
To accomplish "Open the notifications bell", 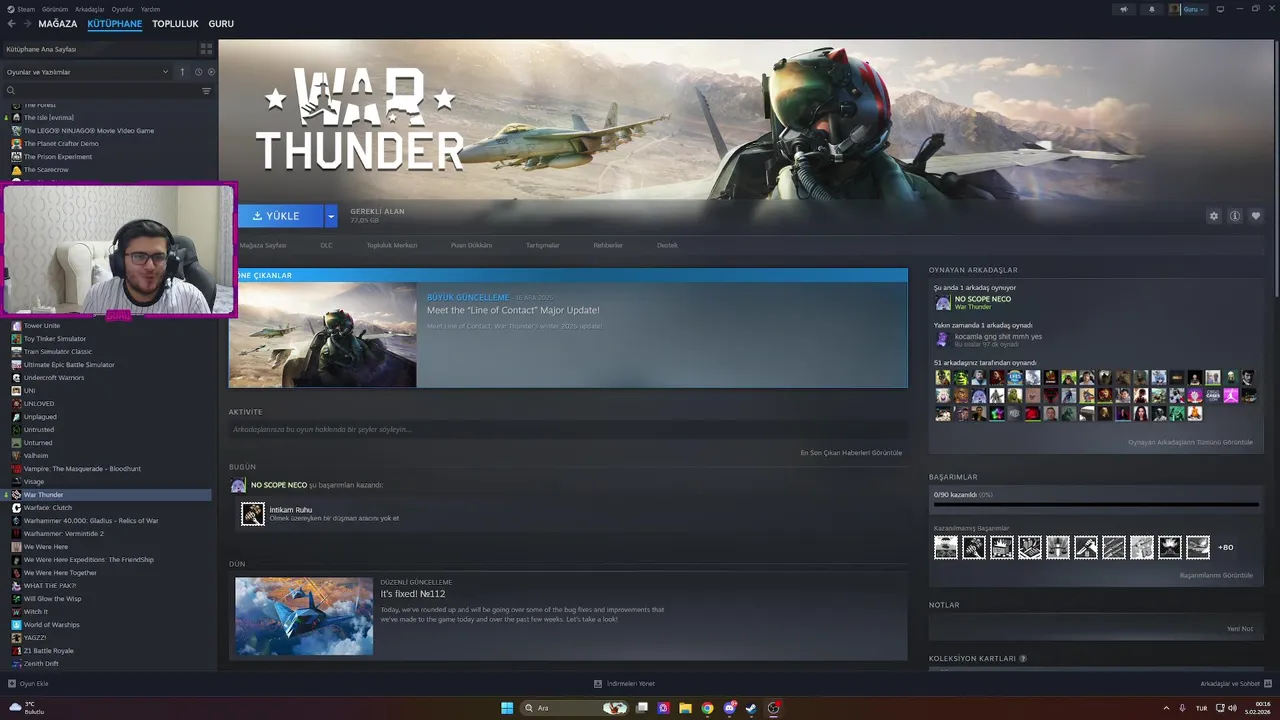I will (x=1151, y=9).
